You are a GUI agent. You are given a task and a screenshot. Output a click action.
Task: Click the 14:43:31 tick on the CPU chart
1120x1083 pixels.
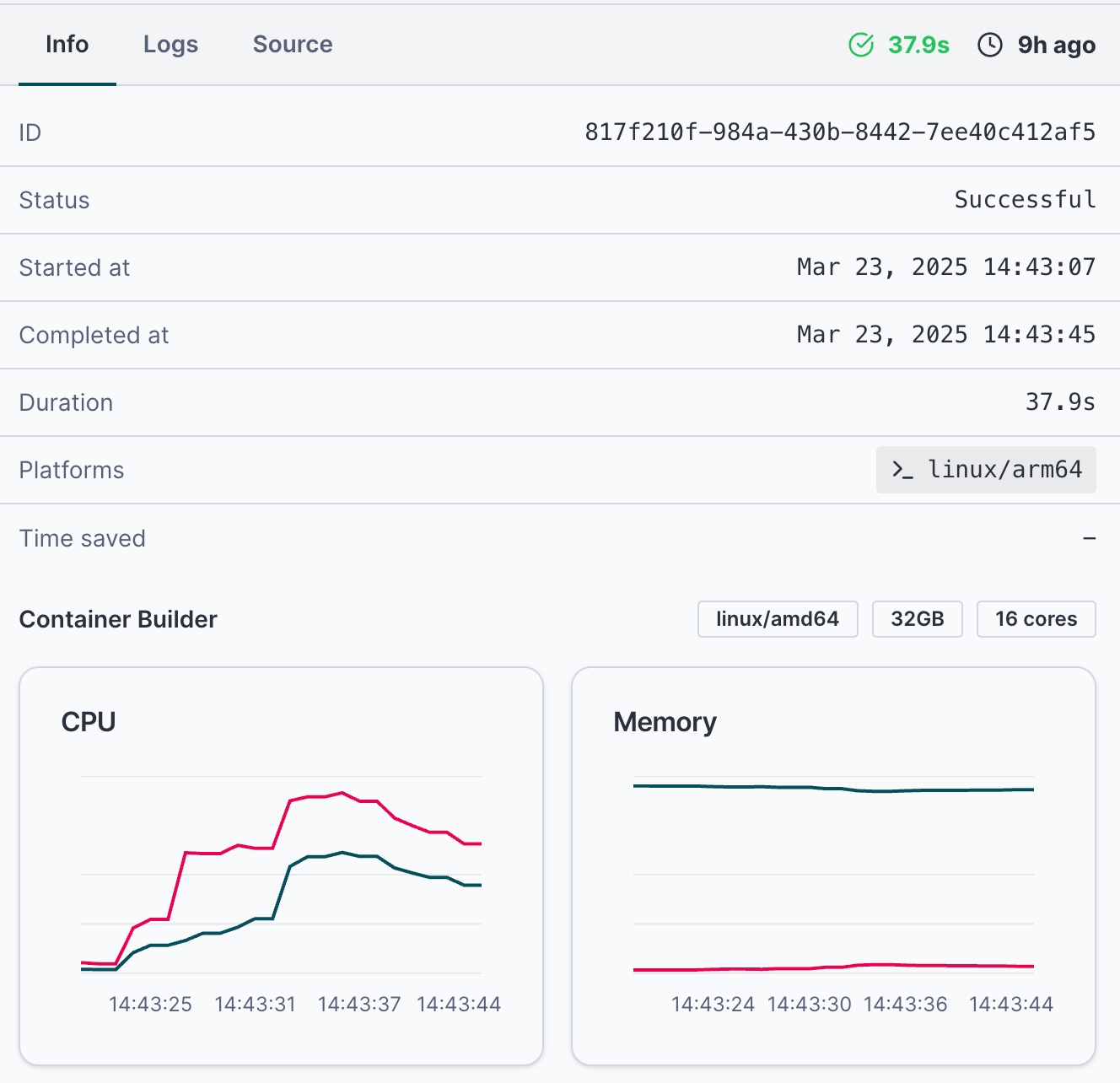point(256,1005)
